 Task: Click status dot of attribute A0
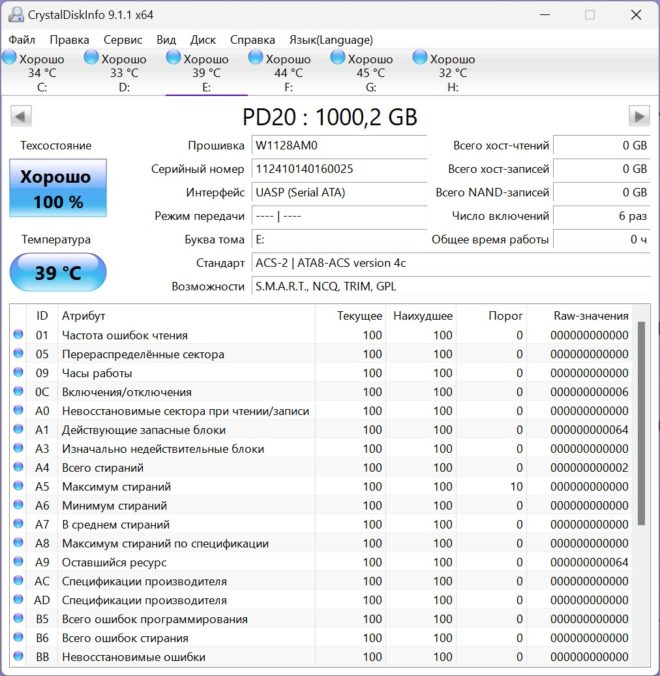pyautogui.click(x=18, y=410)
